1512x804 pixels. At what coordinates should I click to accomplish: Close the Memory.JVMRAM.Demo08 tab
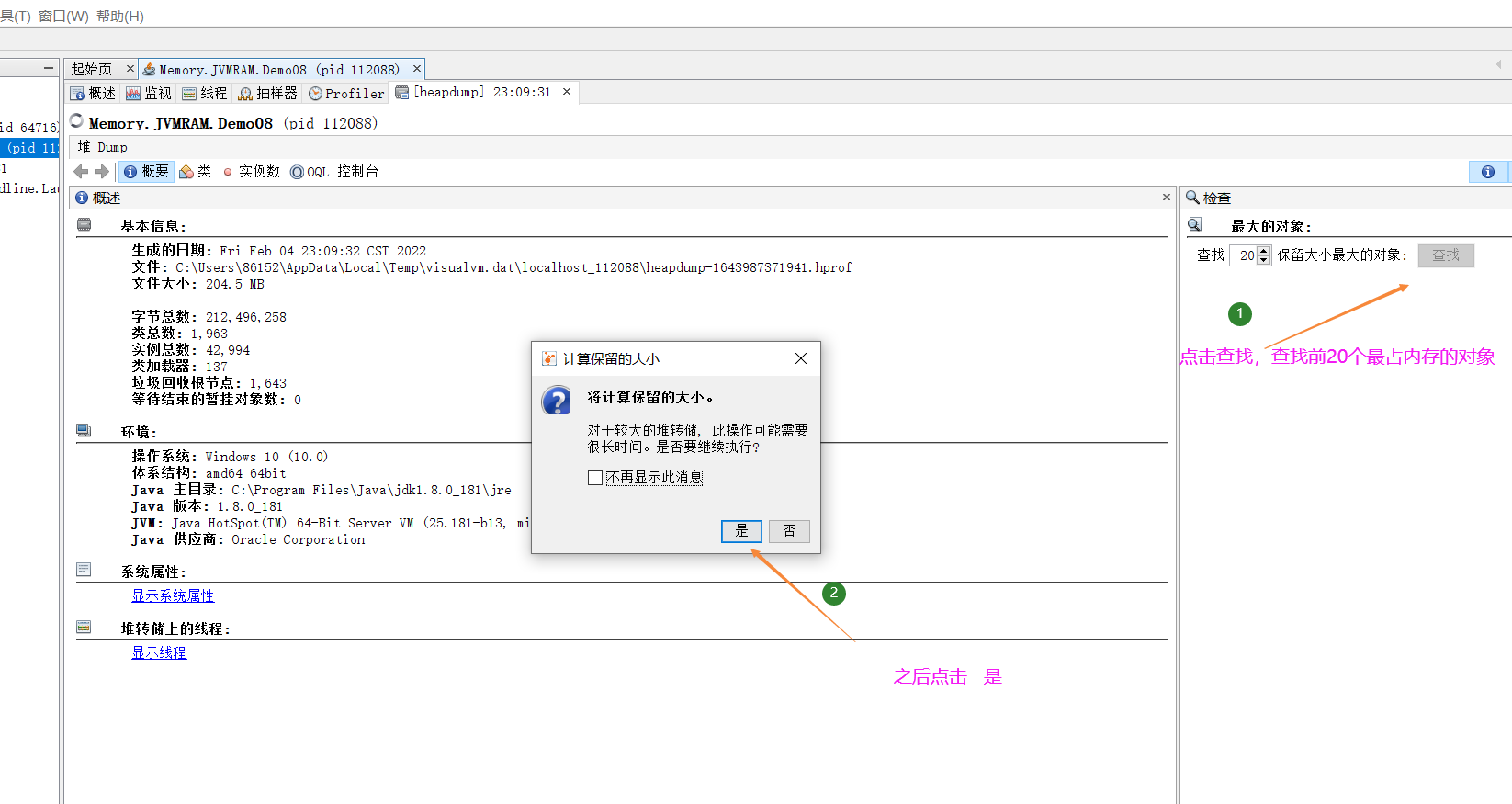(417, 69)
